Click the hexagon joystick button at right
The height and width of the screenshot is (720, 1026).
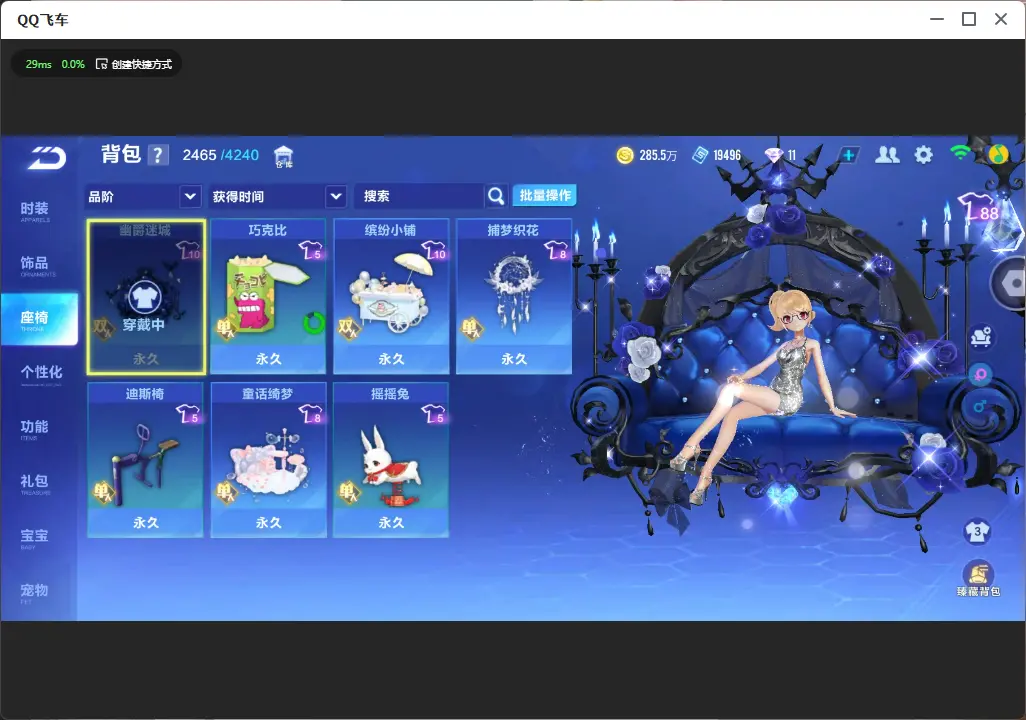1010,283
